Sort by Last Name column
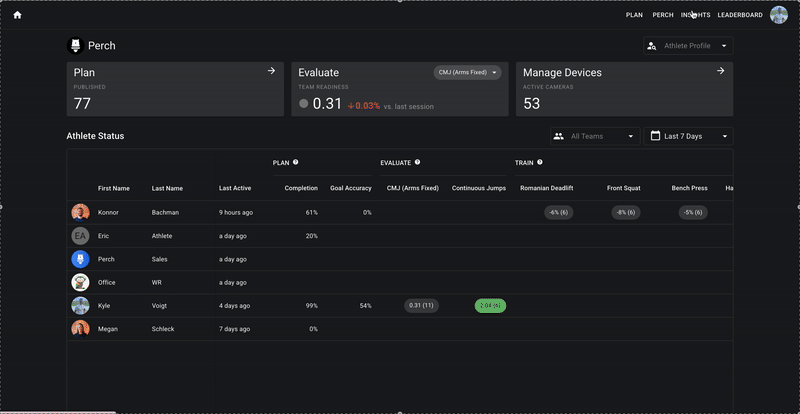This screenshot has height=414, width=800. 167,188
